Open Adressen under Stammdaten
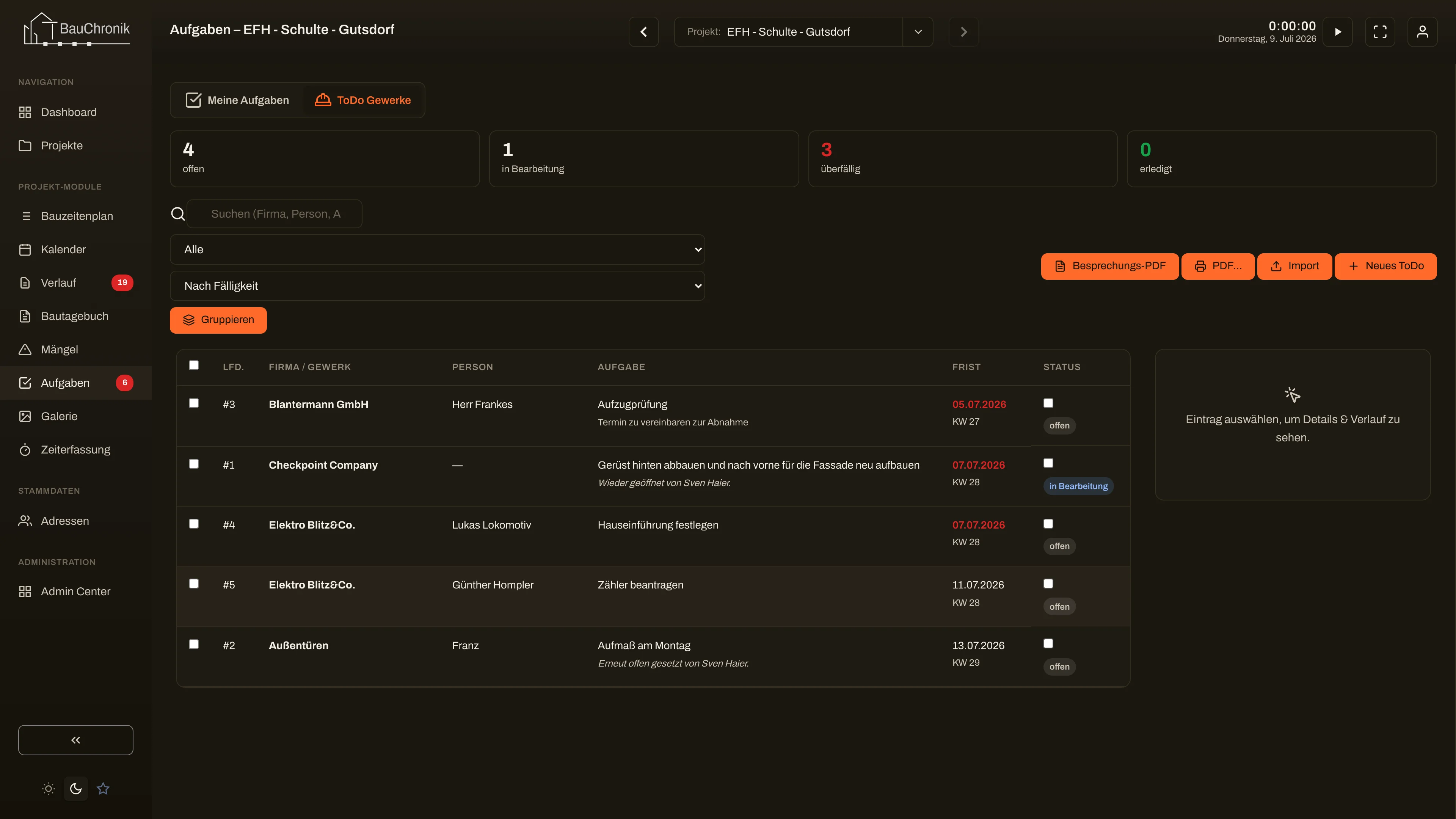 pyautogui.click(x=76, y=521)
